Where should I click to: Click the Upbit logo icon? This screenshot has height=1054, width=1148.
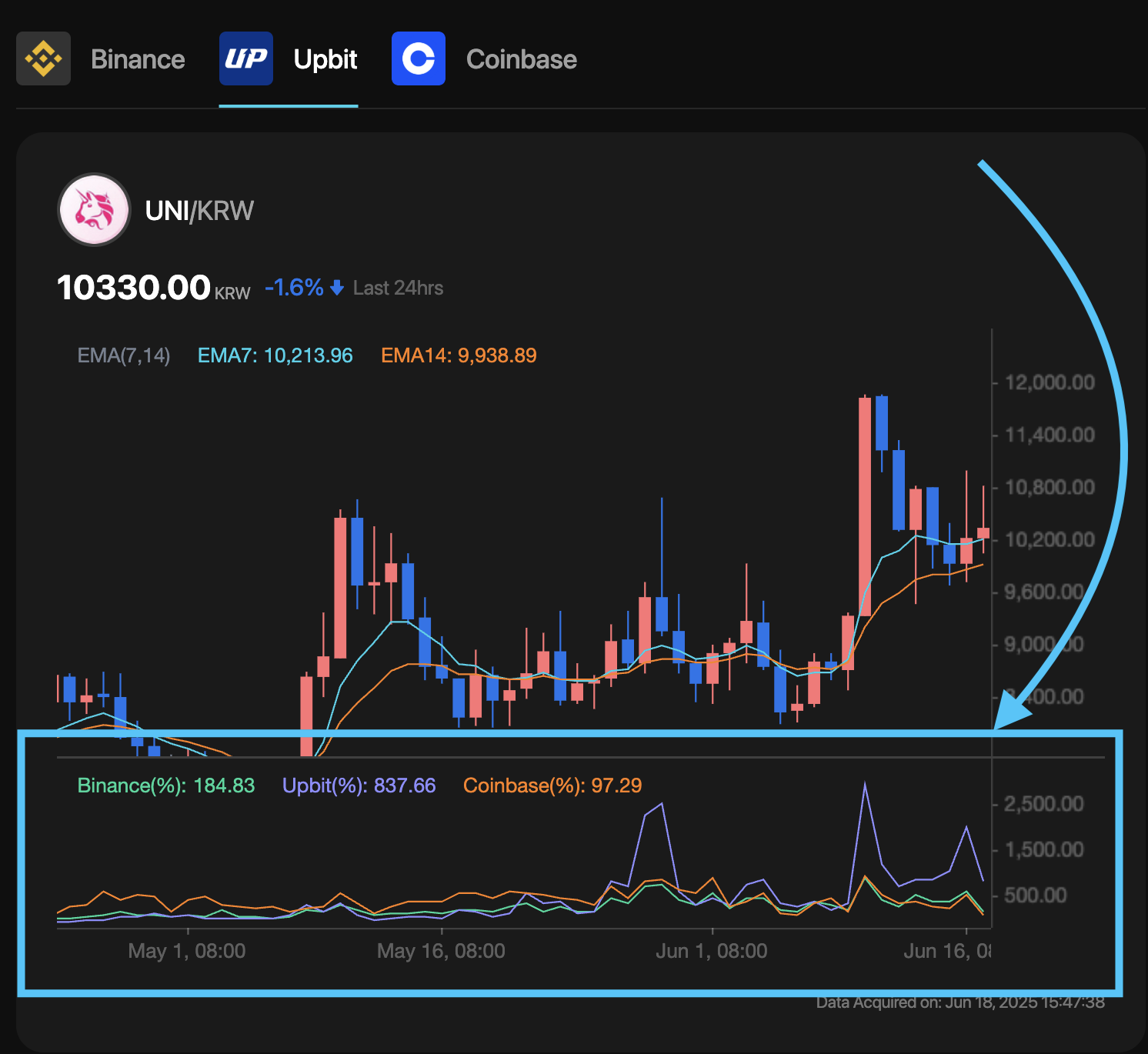tap(246, 58)
